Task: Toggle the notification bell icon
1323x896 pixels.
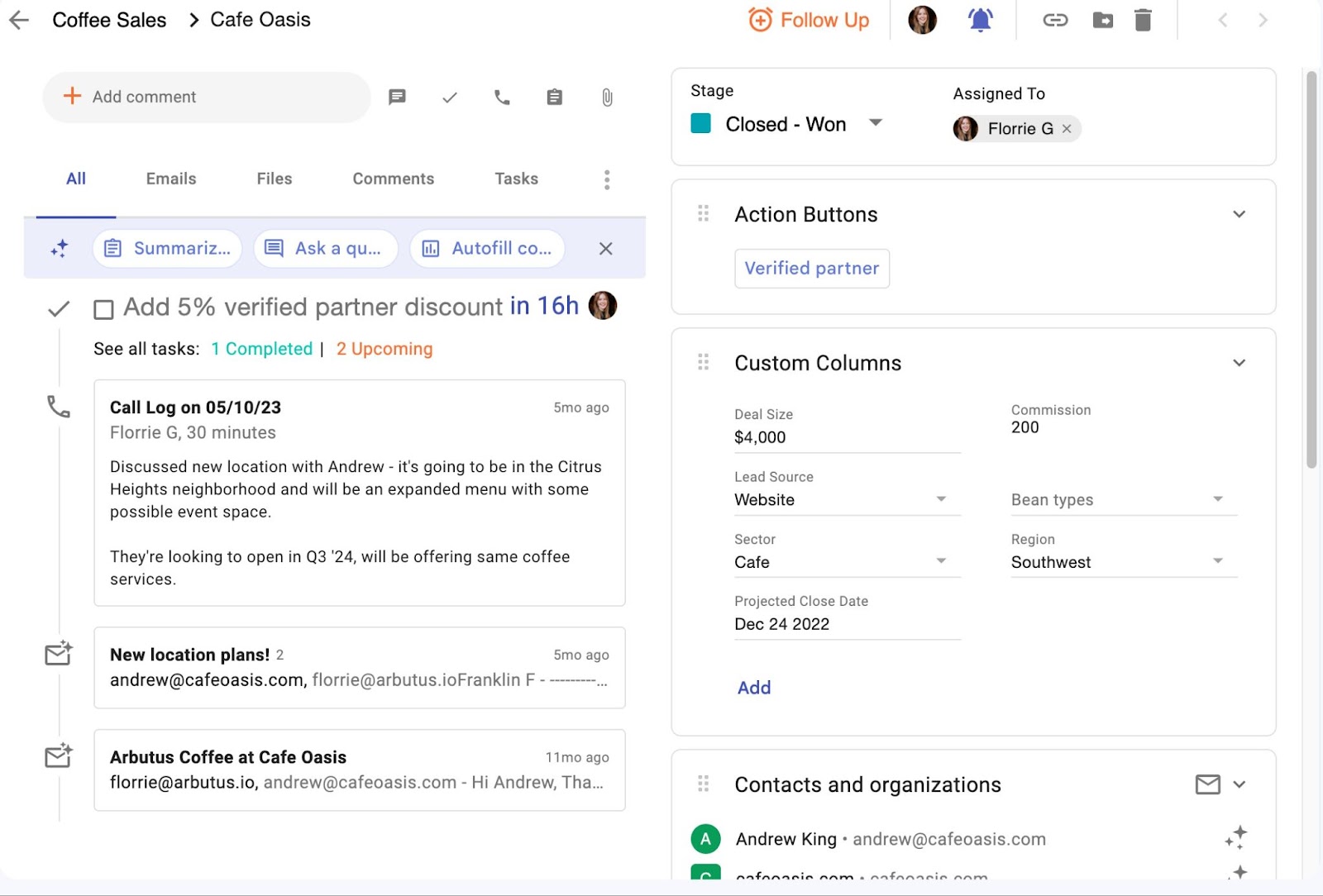Action: click(x=981, y=20)
